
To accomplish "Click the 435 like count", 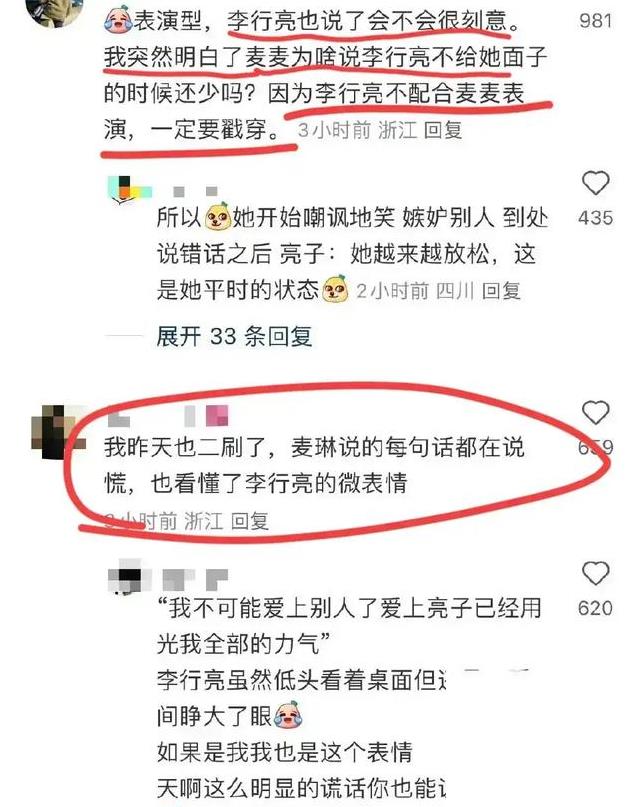I will (x=595, y=218).
